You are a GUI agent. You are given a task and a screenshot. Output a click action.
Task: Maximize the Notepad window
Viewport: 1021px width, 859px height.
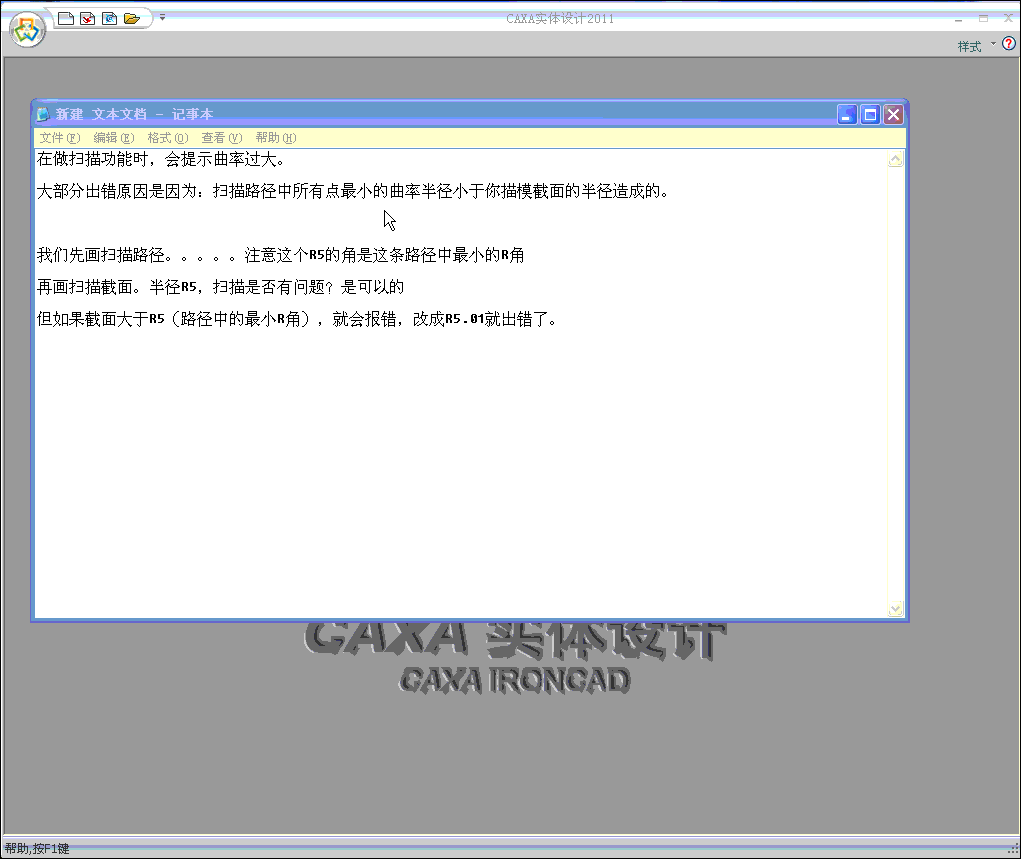pyautogui.click(x=870, y=115)
